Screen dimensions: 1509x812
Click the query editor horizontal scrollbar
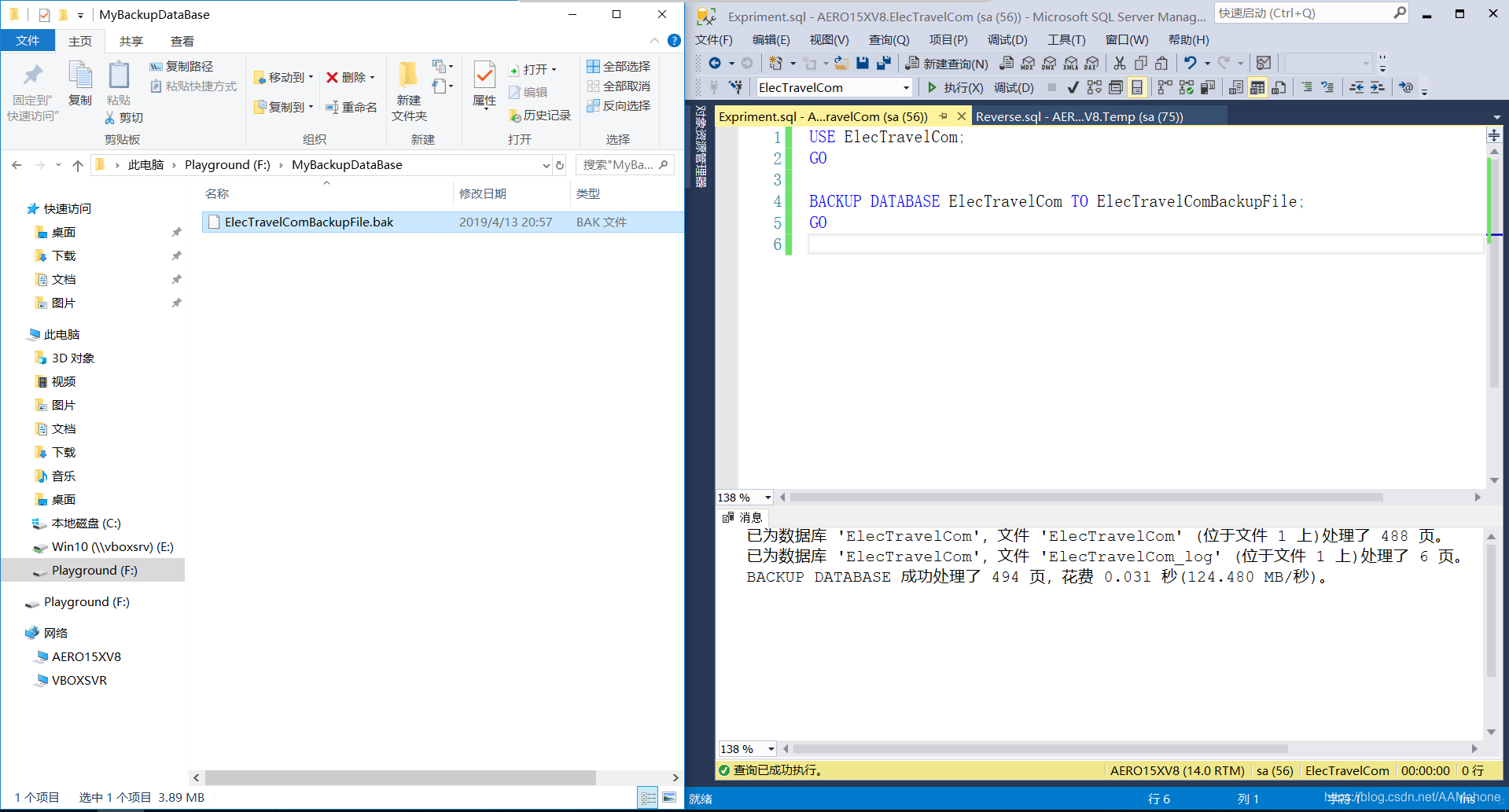(x=1086, y=498)
